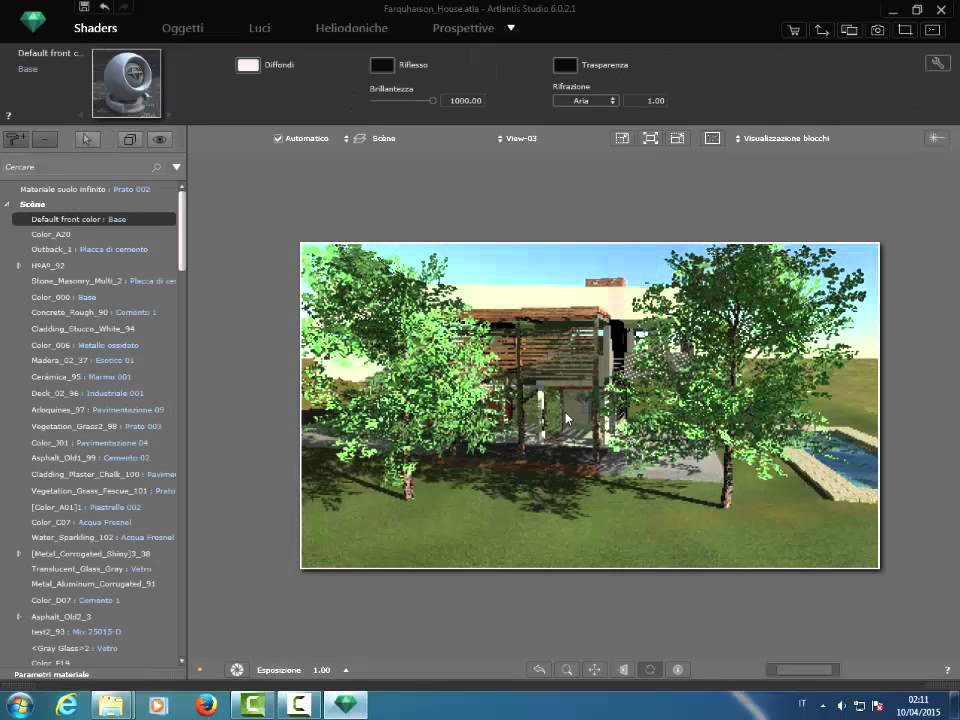Switch to the Luci tab
Viewport: 960px width, 720px height.
tap(260, 28)
